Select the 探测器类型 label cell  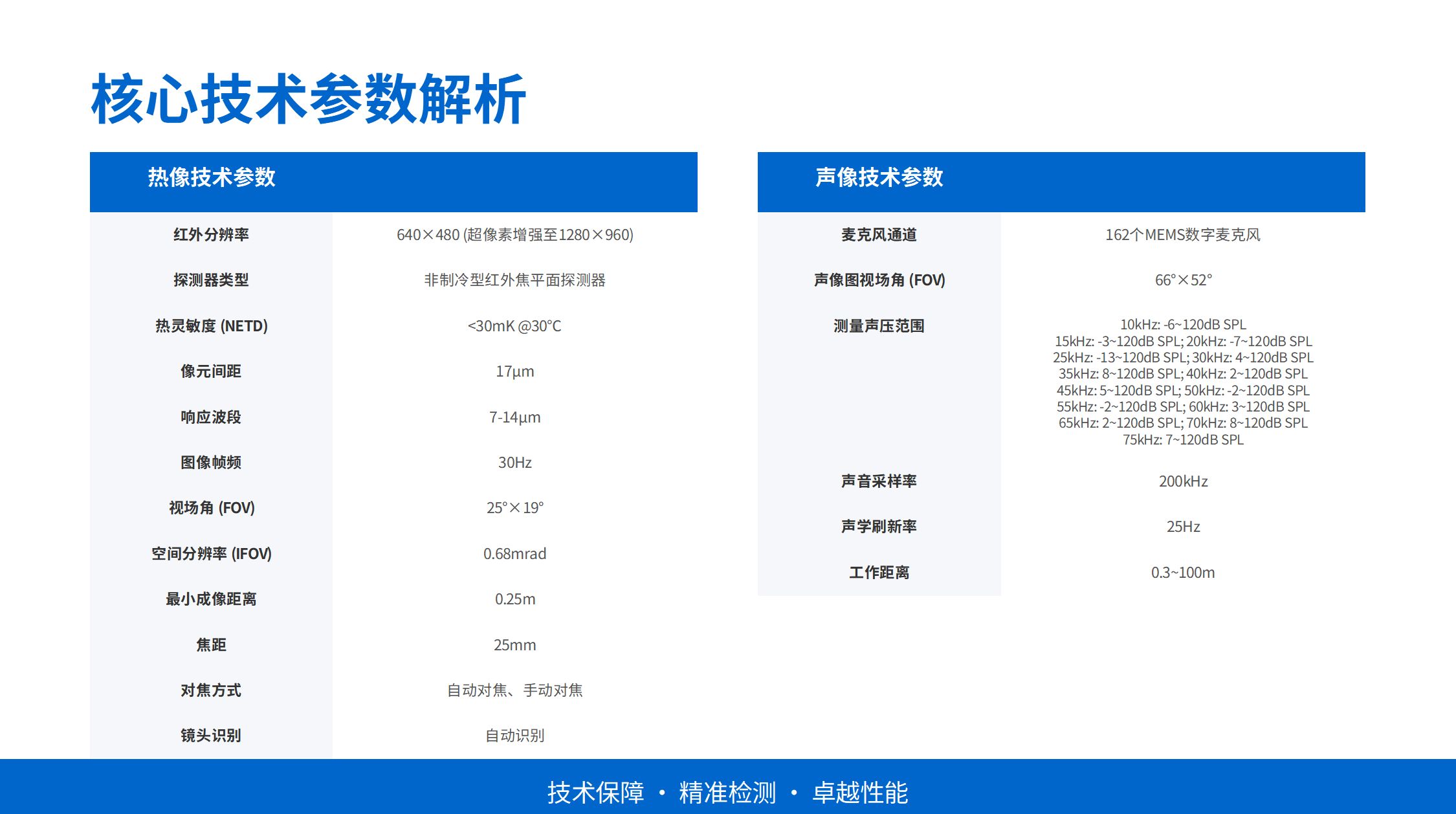pos(211,280)
